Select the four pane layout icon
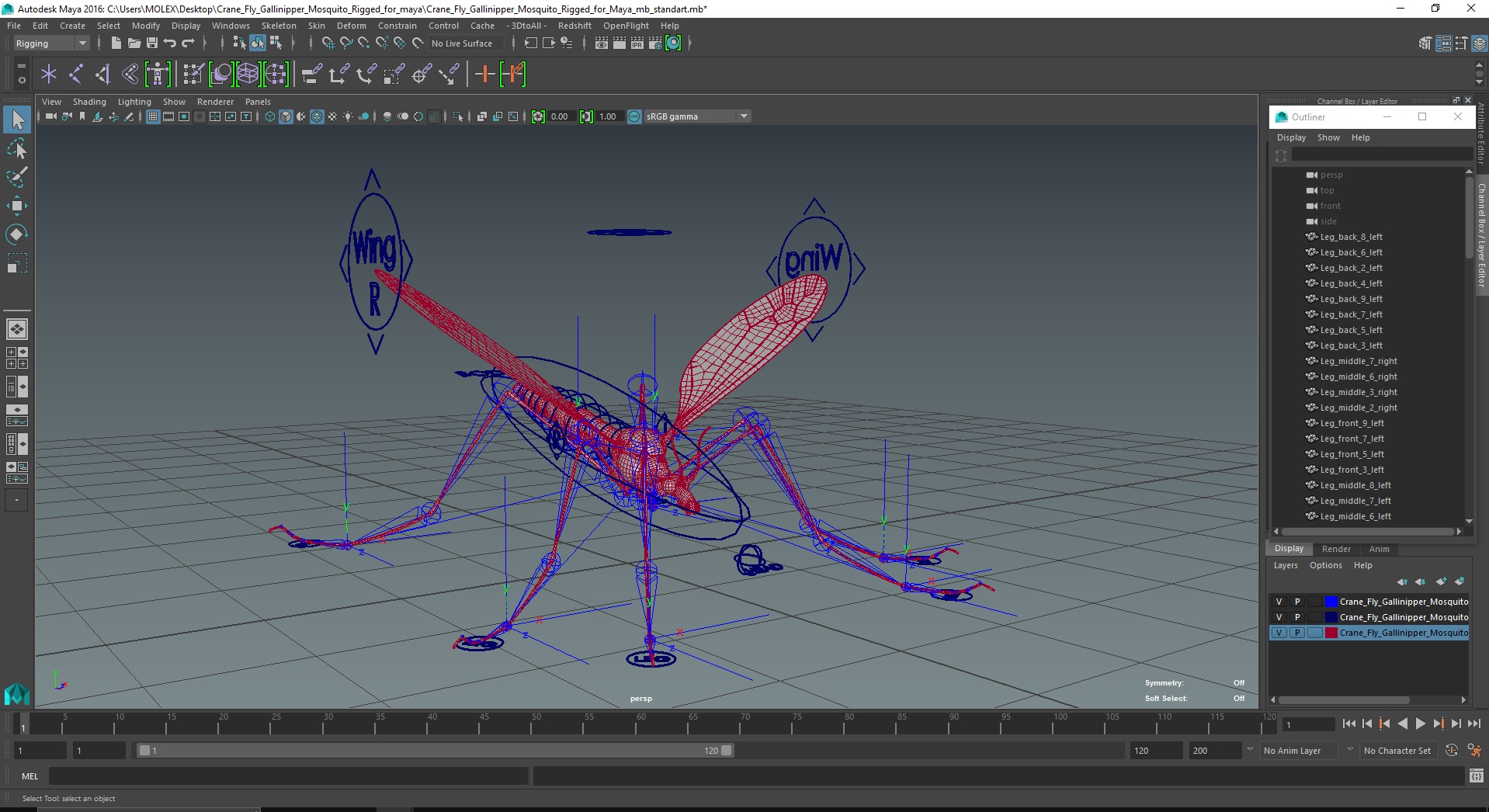 [16, 358]
